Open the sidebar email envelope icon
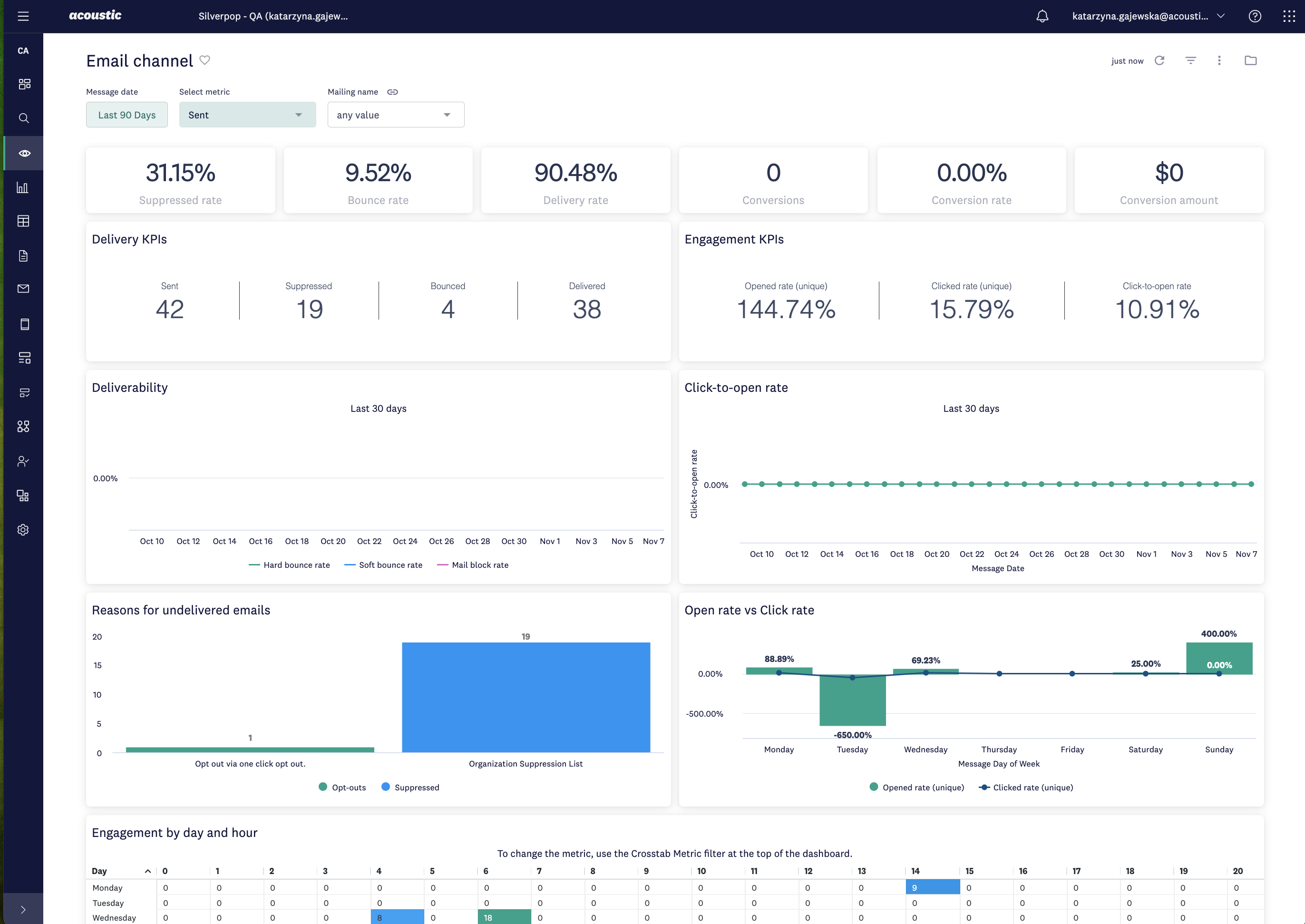The width and height of the screenshot is (1305, 924). tap(23, 289)
